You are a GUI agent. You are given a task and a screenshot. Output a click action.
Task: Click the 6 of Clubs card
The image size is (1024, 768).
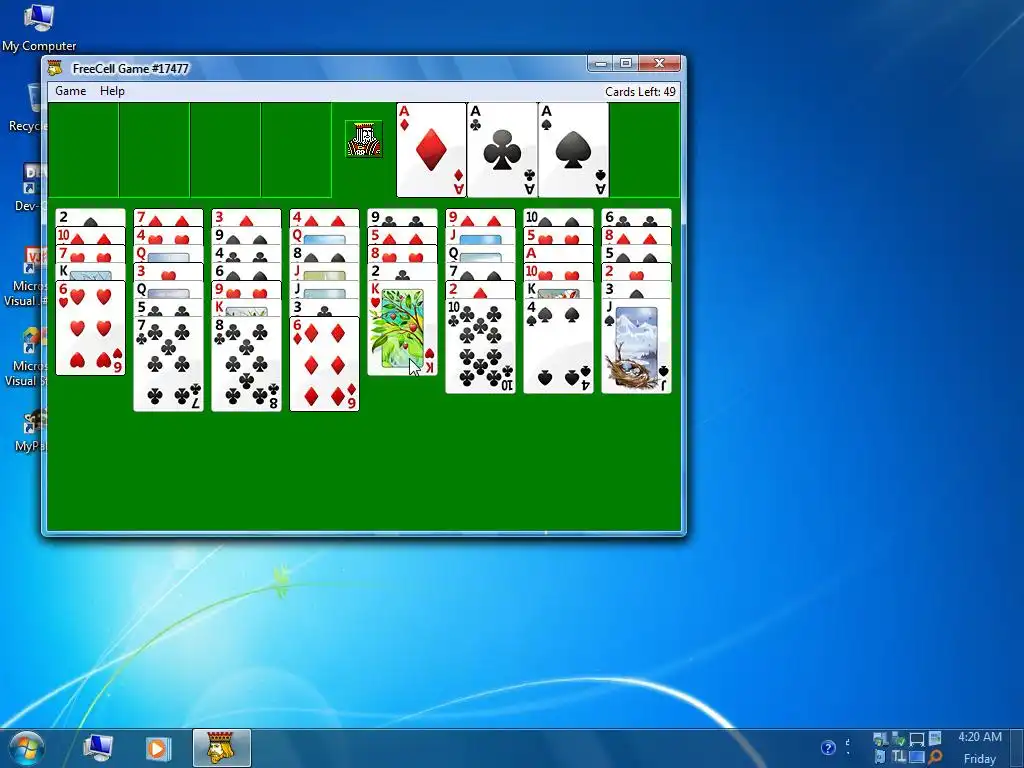(x=637, y=217)
